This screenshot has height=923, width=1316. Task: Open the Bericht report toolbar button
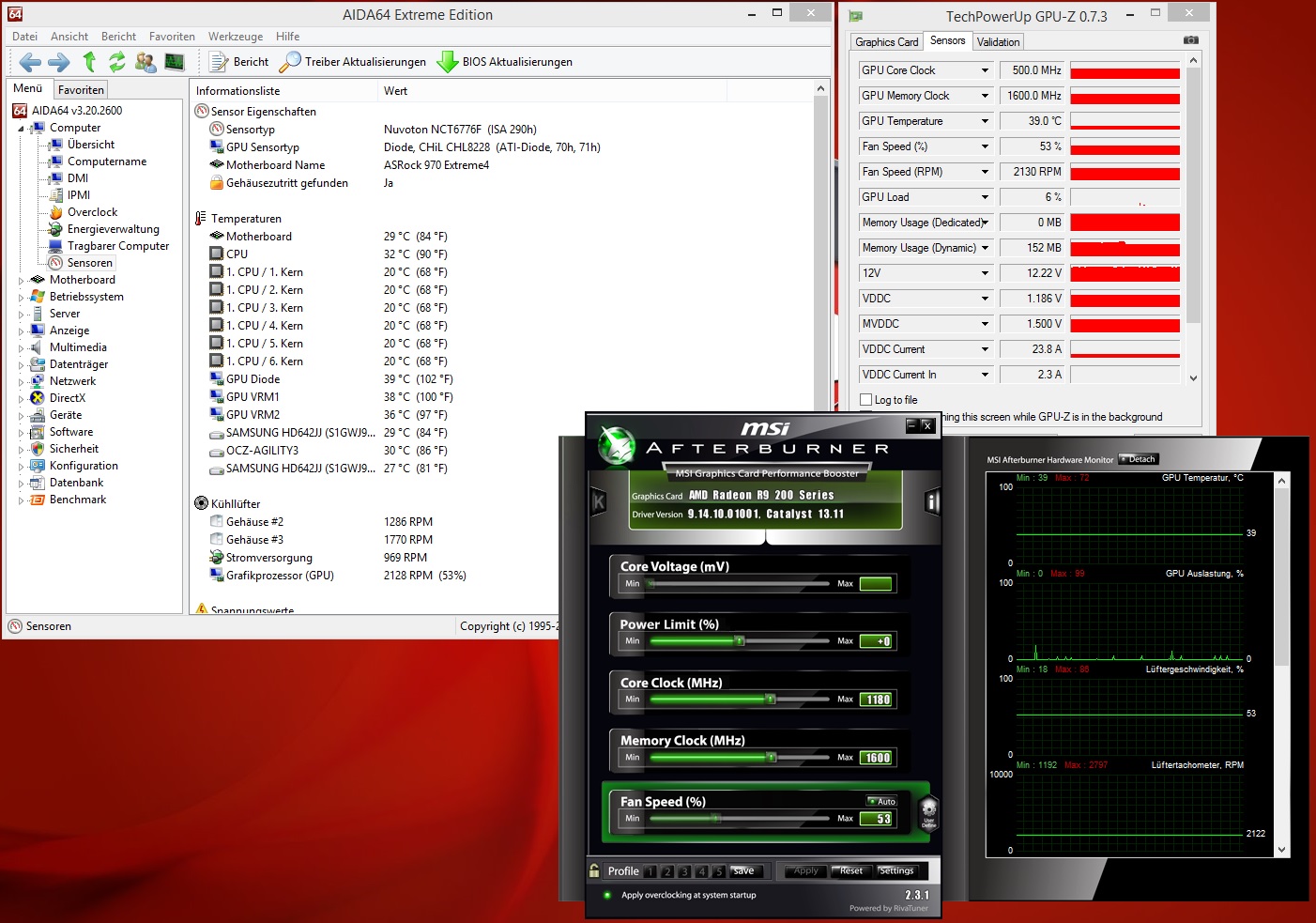click(239, 62)
